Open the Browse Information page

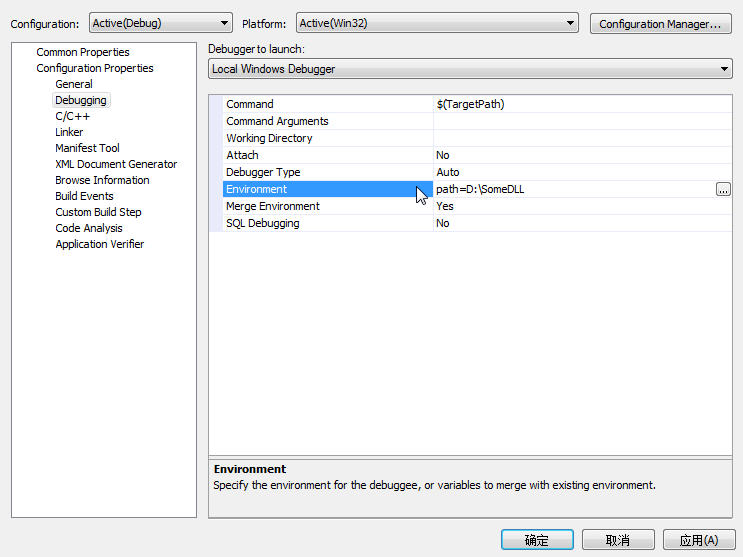[x=102, y=180]
